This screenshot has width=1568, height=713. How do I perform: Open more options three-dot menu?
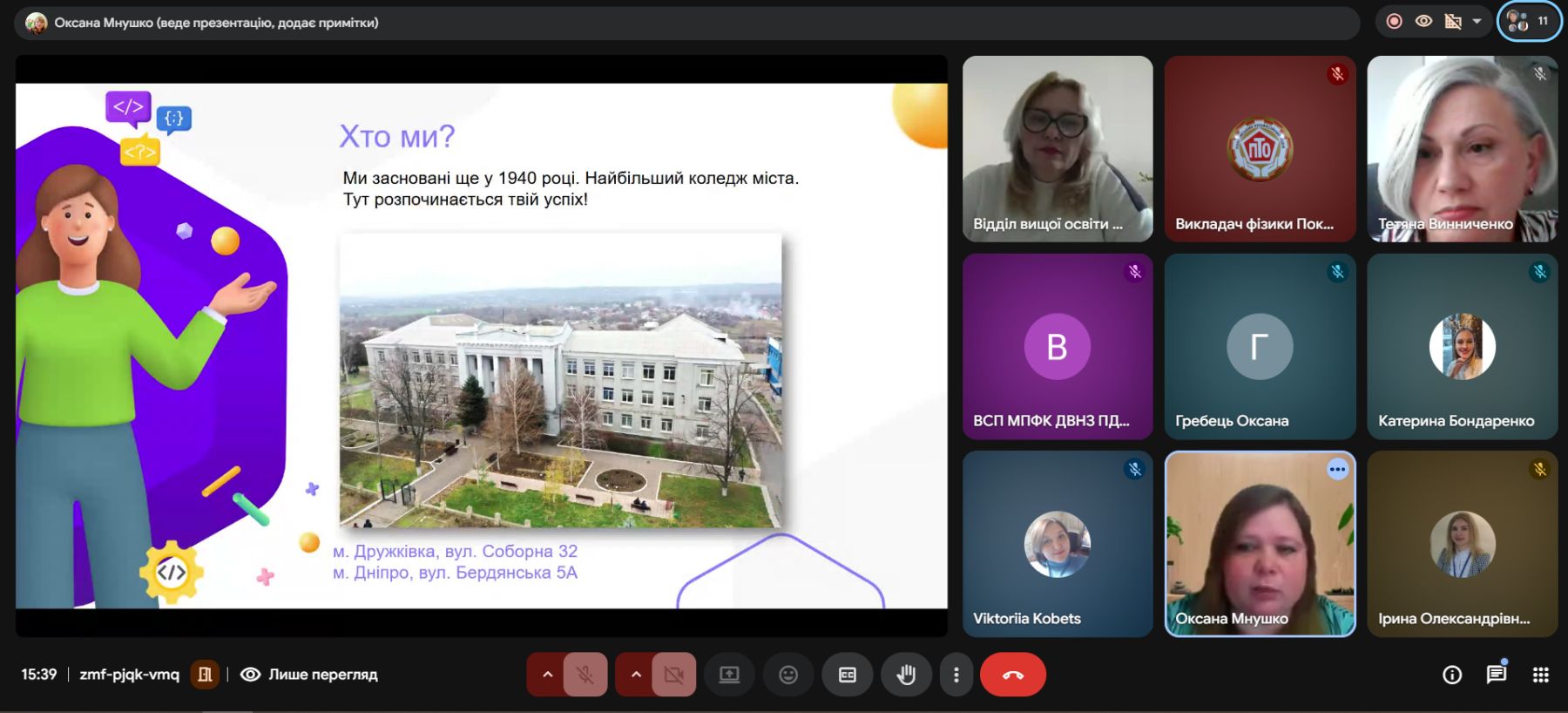956,675
